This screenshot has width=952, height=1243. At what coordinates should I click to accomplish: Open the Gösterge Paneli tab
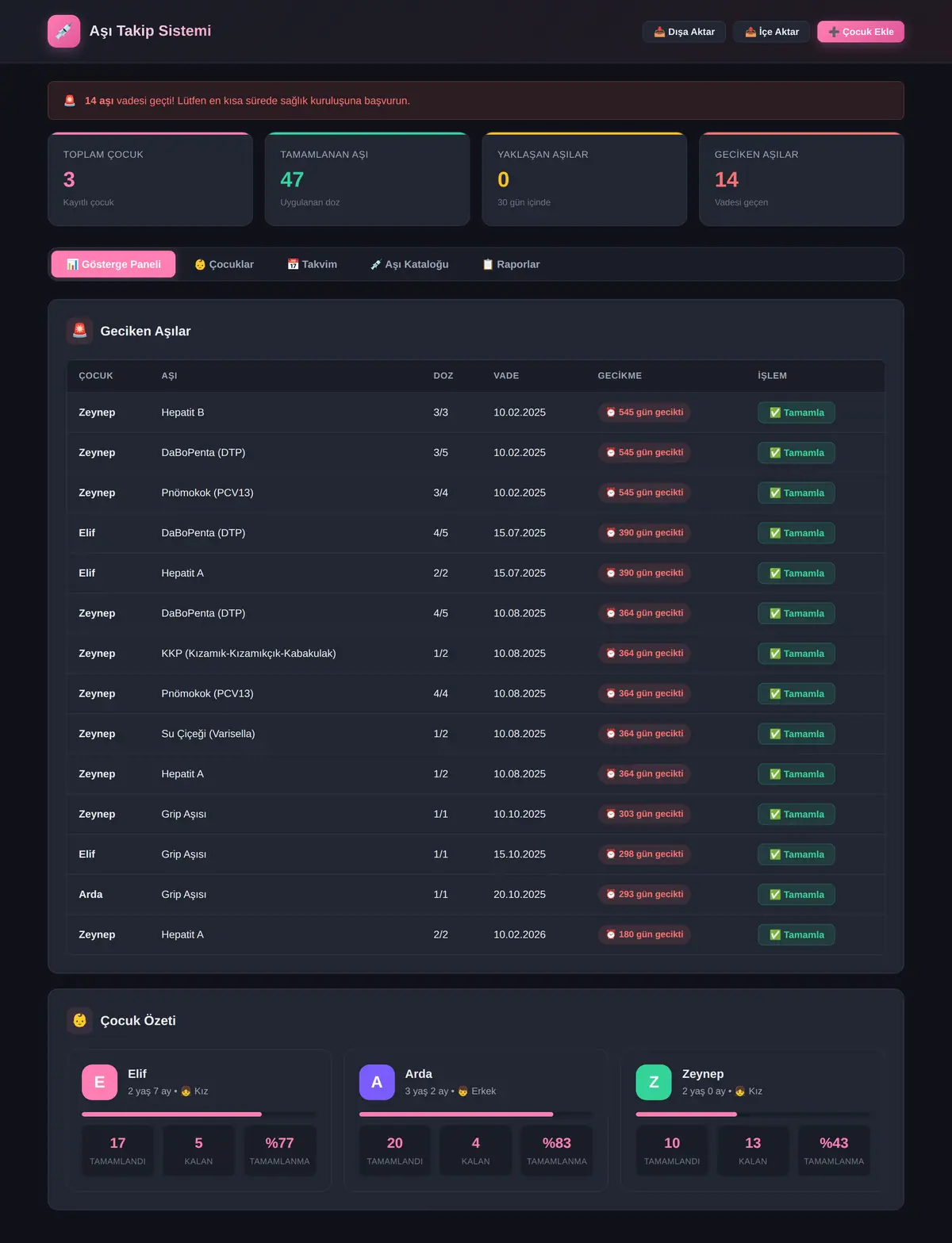(113, 264)
